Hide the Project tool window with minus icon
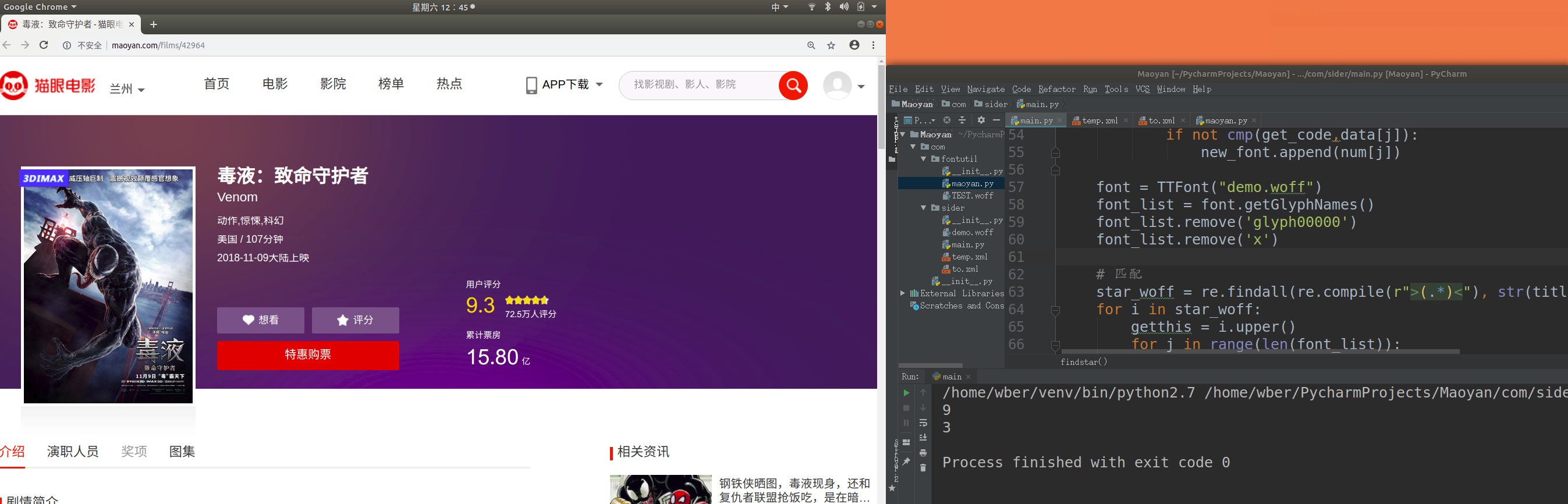This screenshot has width=1568, height=504. tap(996, 120)
